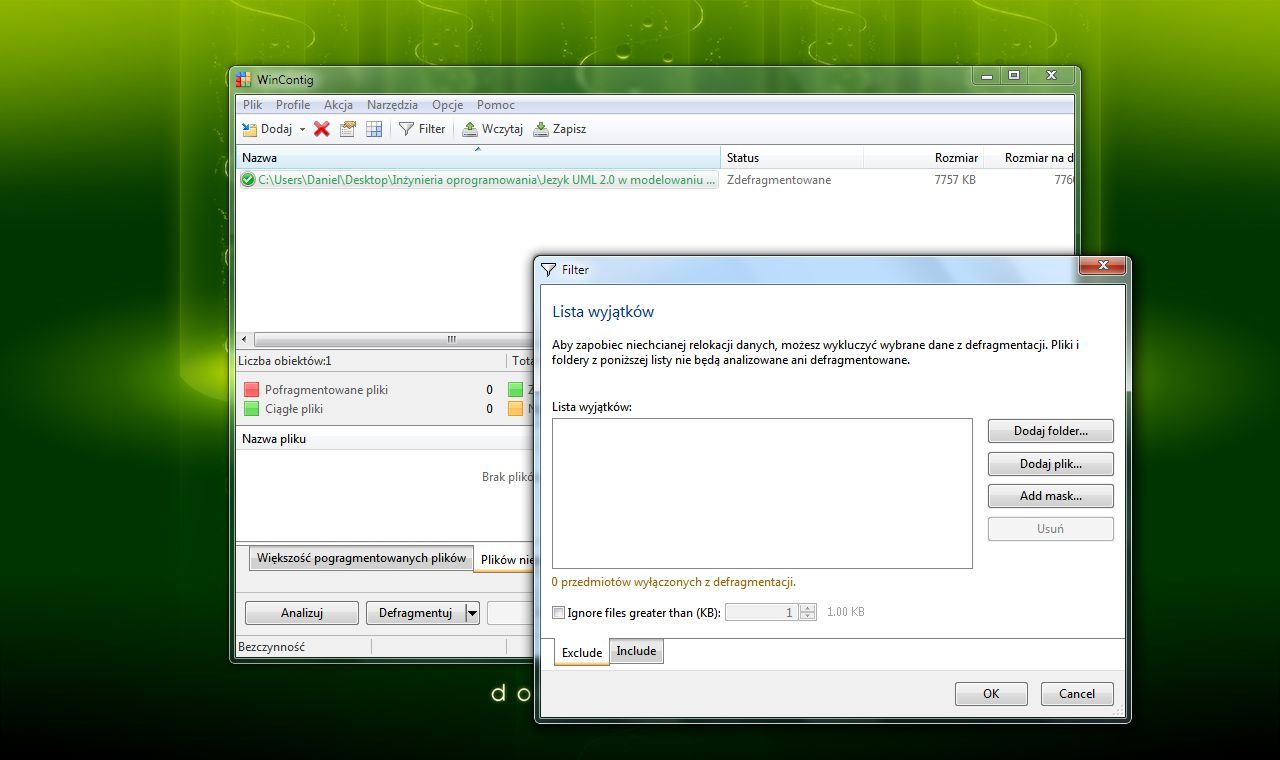Click the Zapisz save icon in toolbar
The width and height of the screenshot is (1280, 760).
[x=541, y=129]
